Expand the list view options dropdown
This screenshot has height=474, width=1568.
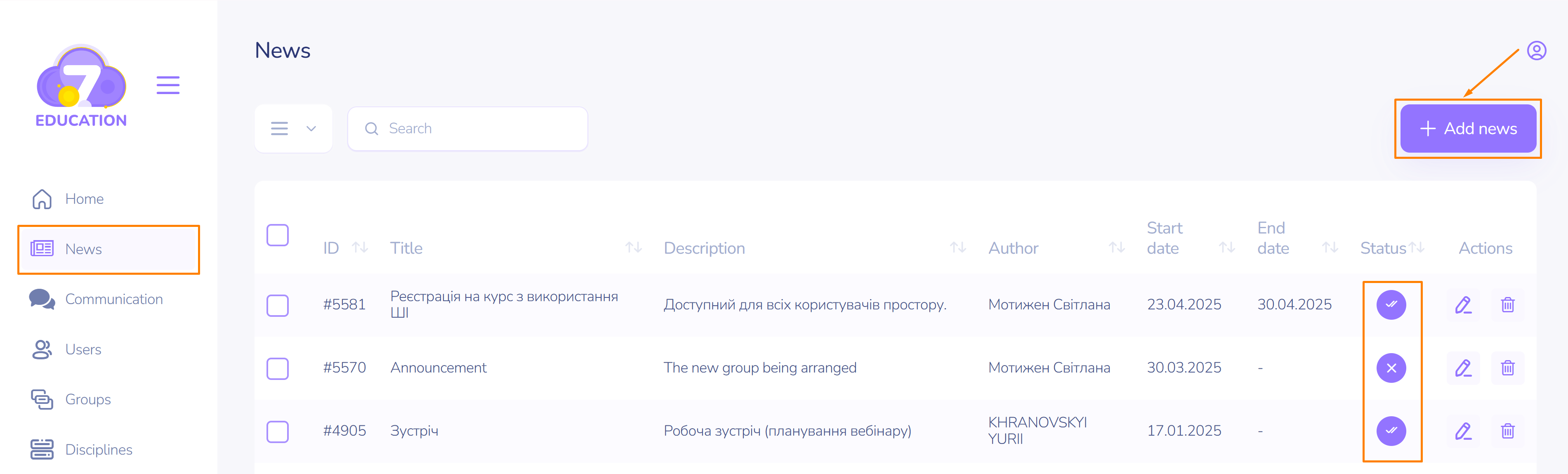coord(293,128)
